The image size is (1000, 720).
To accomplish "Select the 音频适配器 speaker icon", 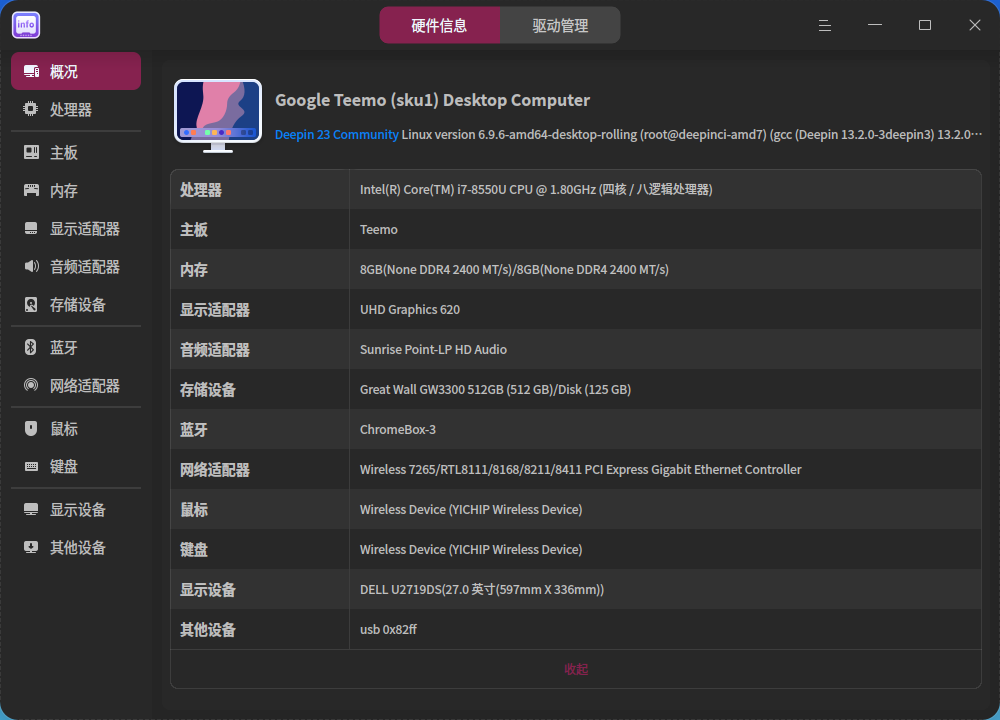I will [31, 267].
